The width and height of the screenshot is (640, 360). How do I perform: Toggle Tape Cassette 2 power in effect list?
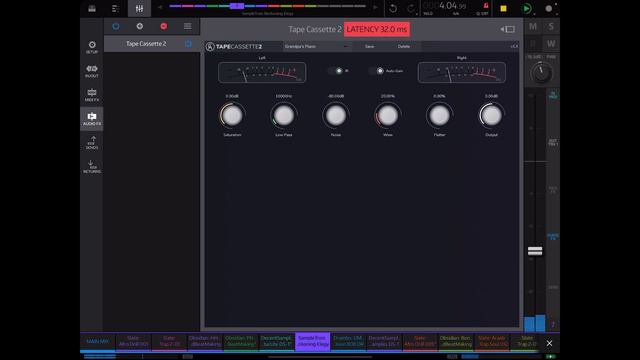point(188,44)
